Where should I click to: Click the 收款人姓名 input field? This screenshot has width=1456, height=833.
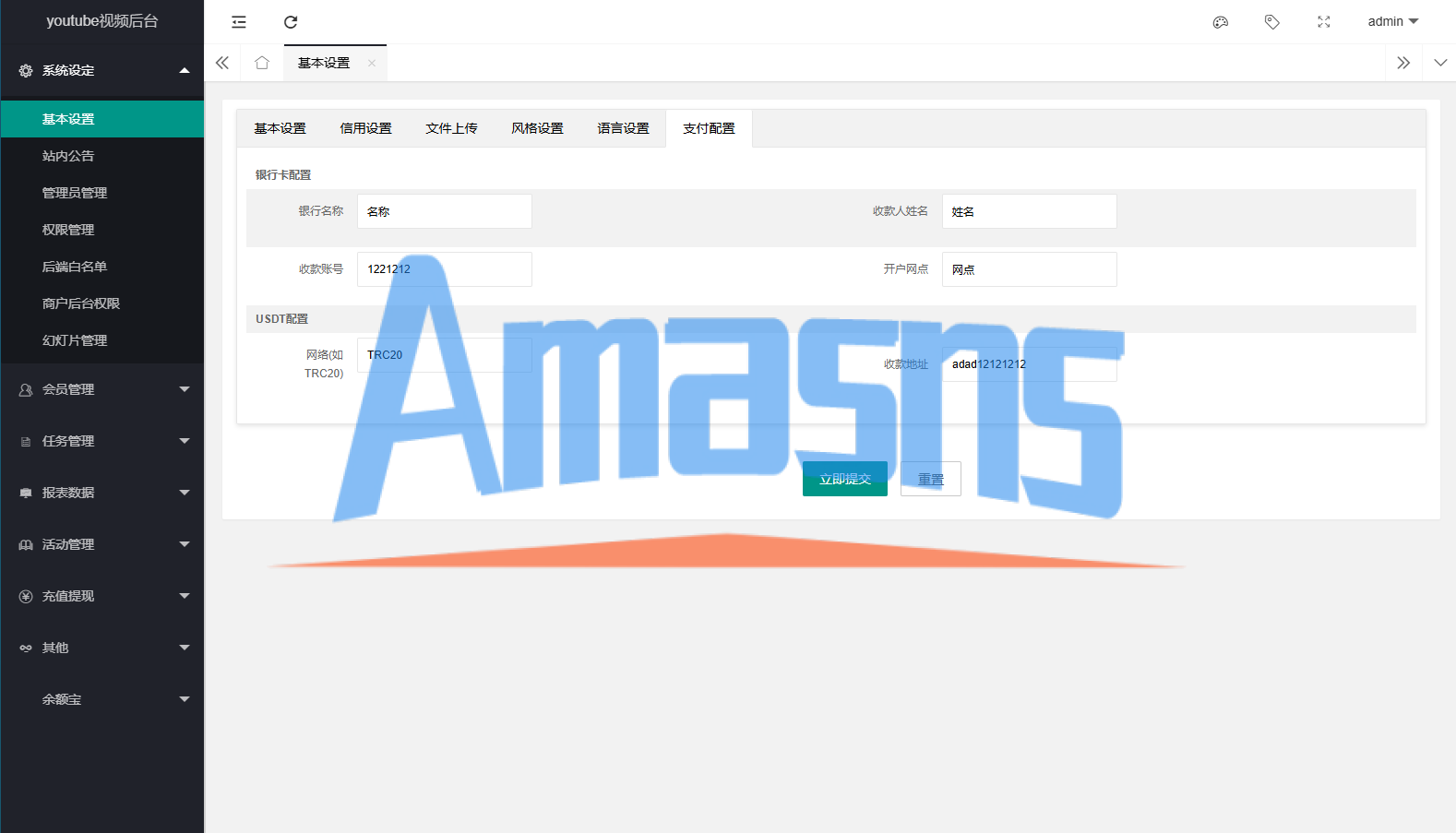point(1030,211)
